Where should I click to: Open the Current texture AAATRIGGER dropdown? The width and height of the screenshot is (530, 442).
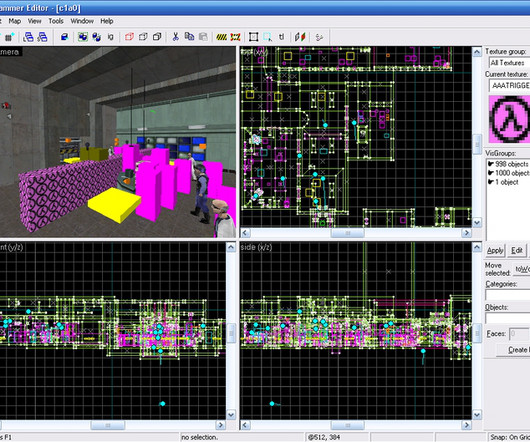[x=509, y=85]
